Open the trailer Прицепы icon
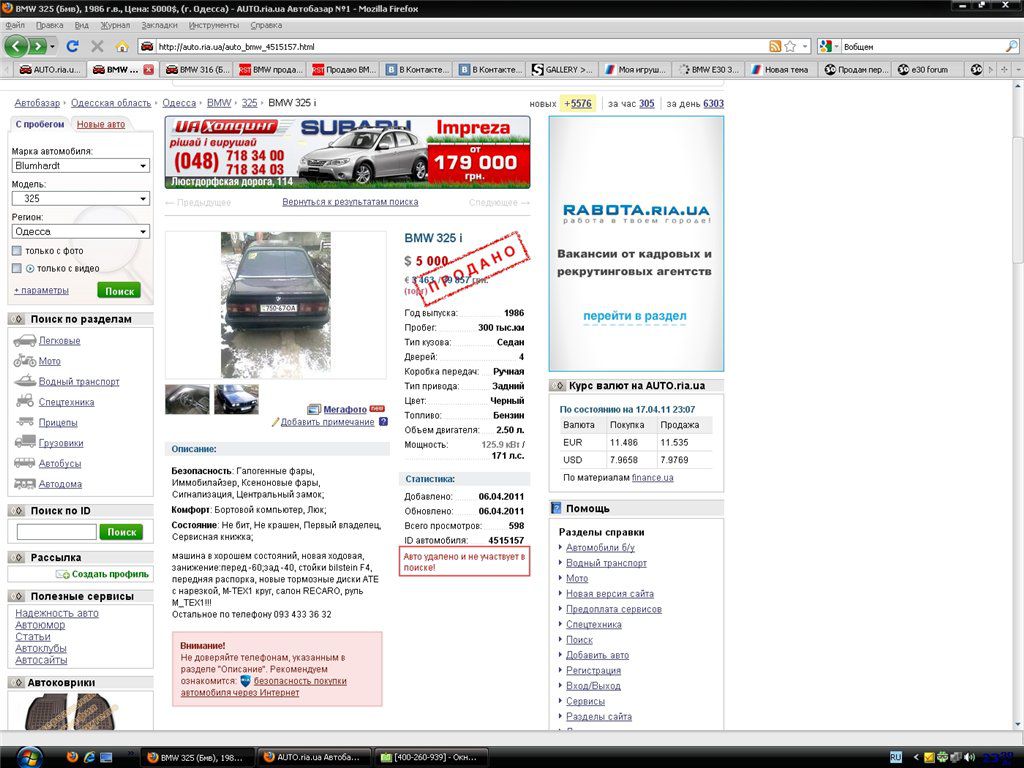 click(x=25, y=422)
